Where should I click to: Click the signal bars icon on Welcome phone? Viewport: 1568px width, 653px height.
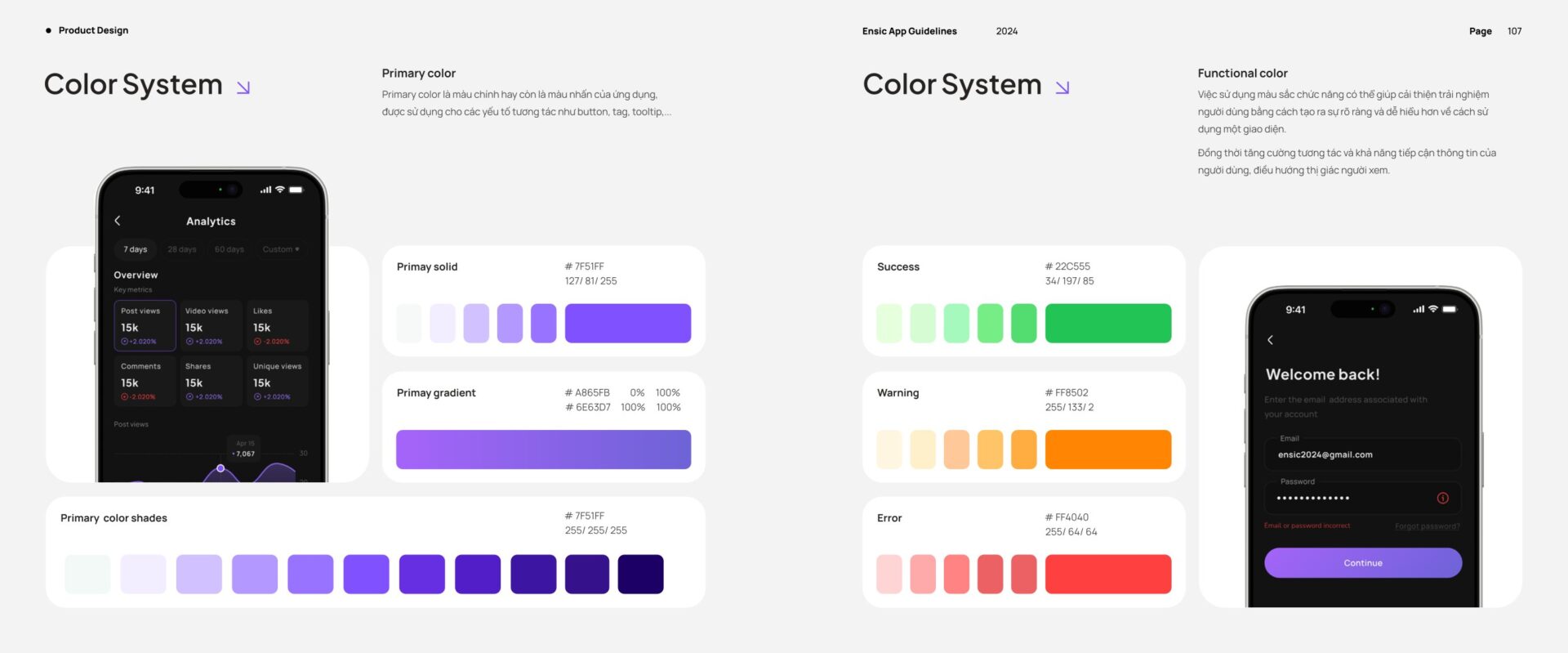tap(1419, 309)
